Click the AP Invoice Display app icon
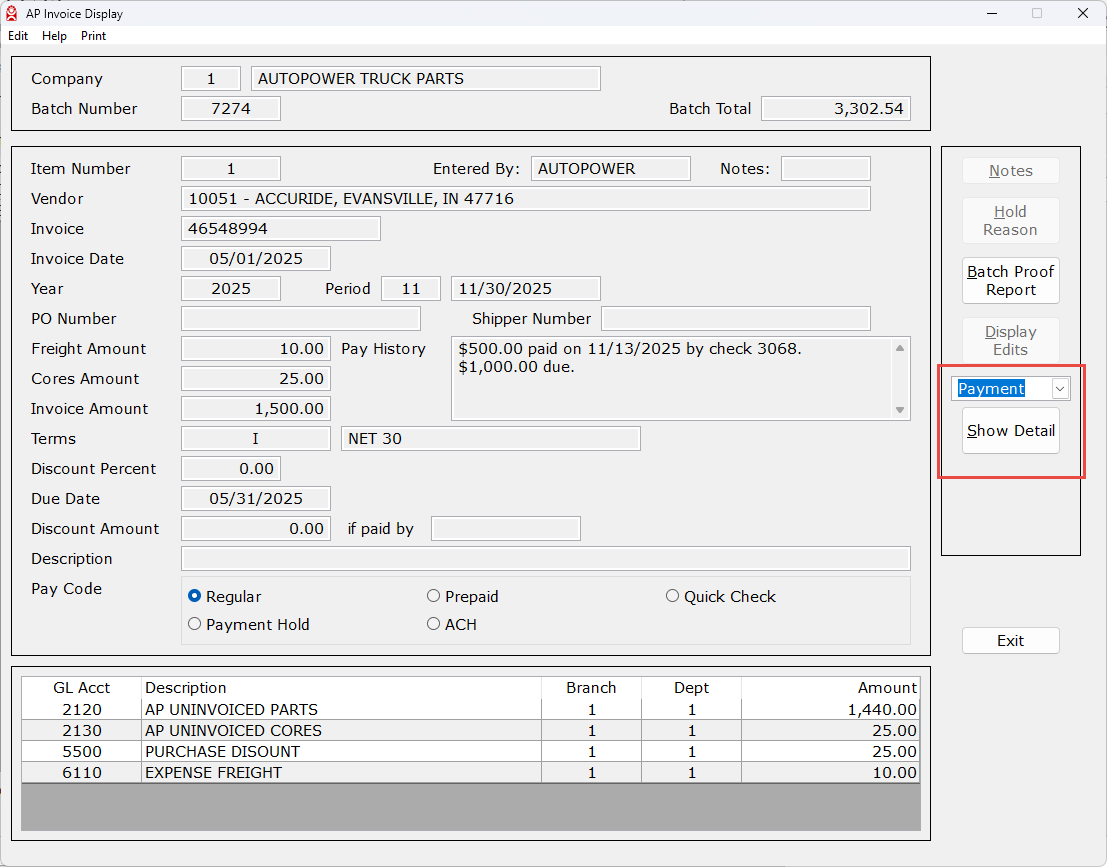1107x867 pixels. pos(11,14)
